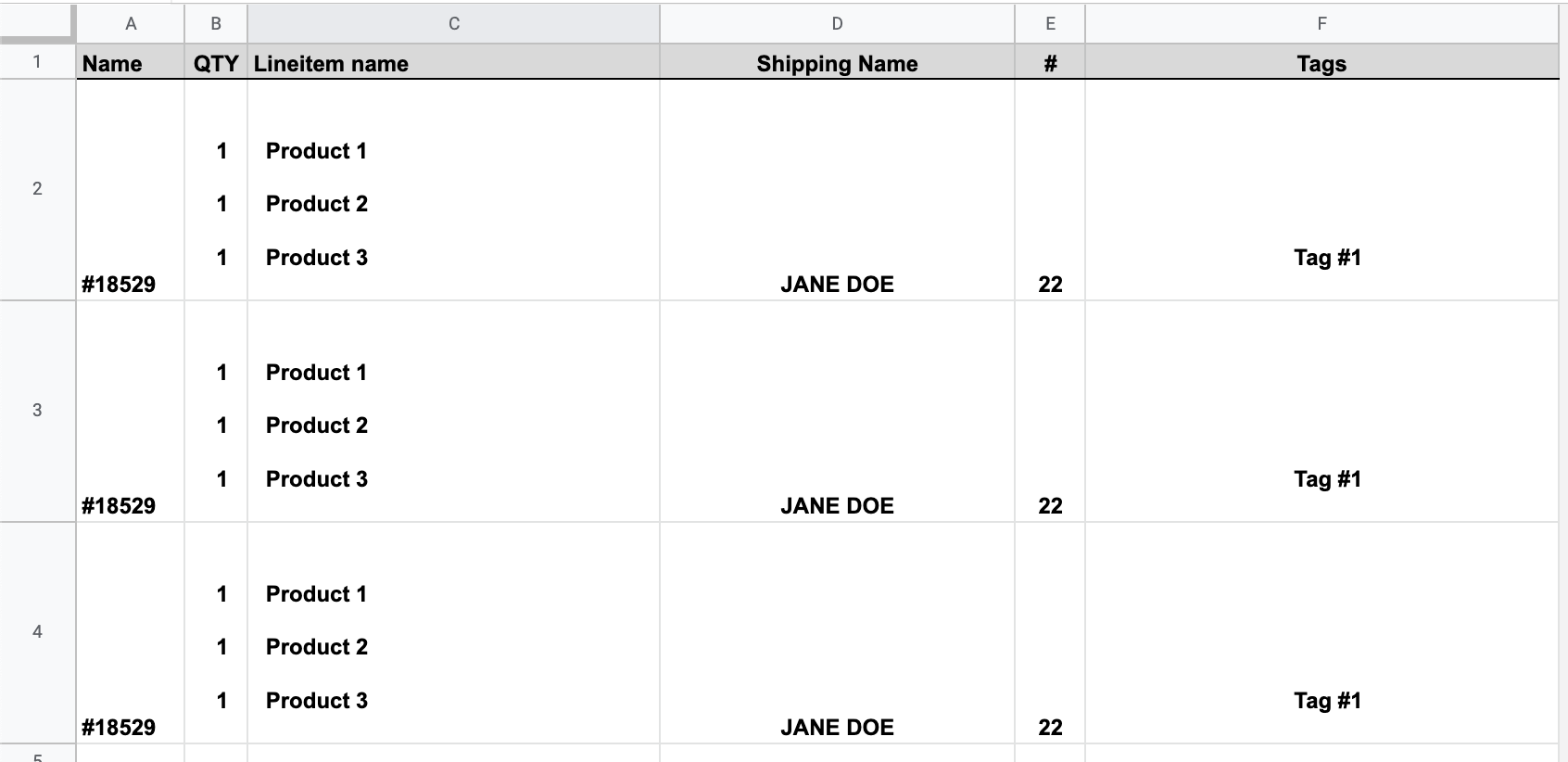Click the select-all corner box

click(37, 22)
